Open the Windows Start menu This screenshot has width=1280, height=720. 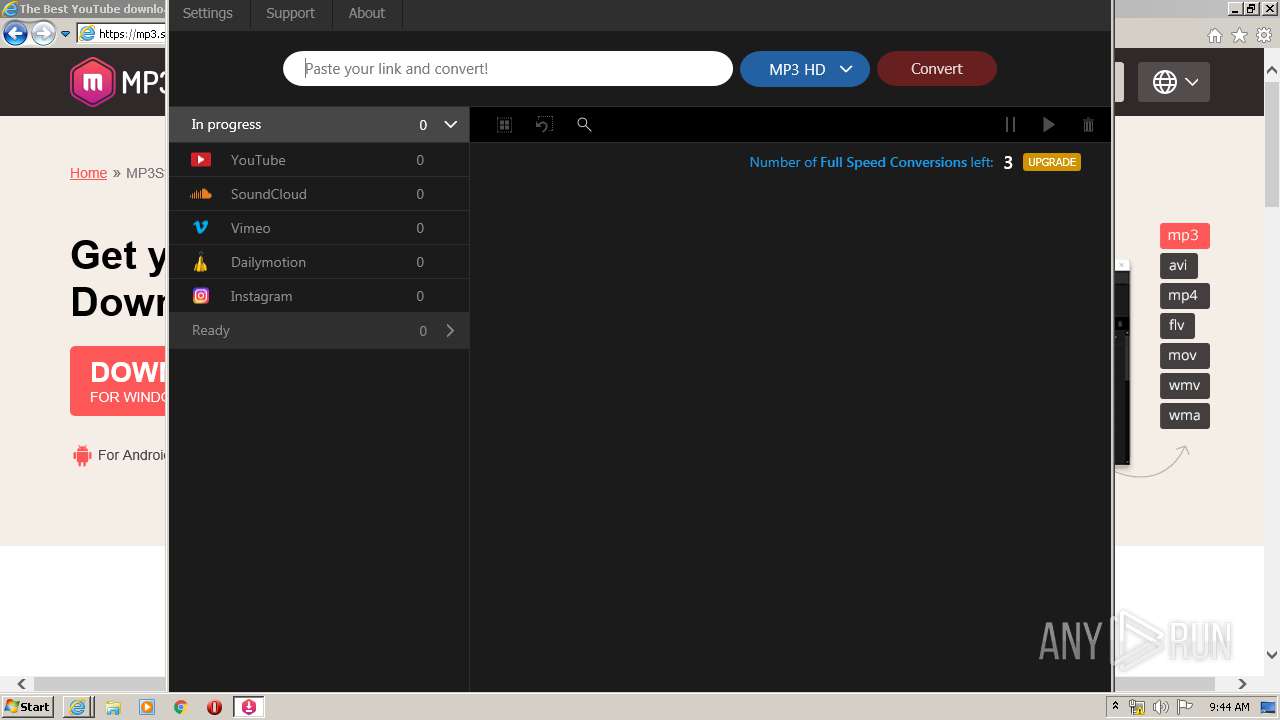point(28,707)
